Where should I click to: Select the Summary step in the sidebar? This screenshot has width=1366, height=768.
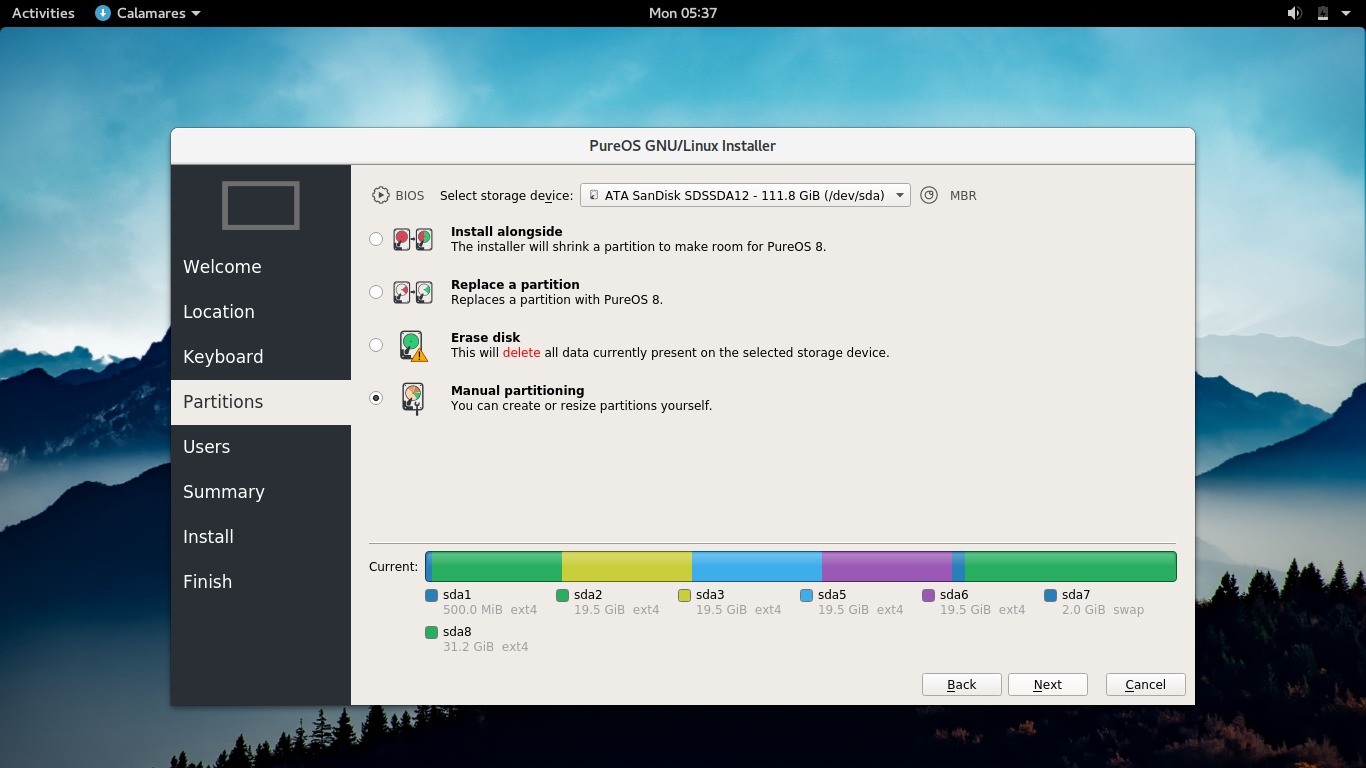[224, 491]
